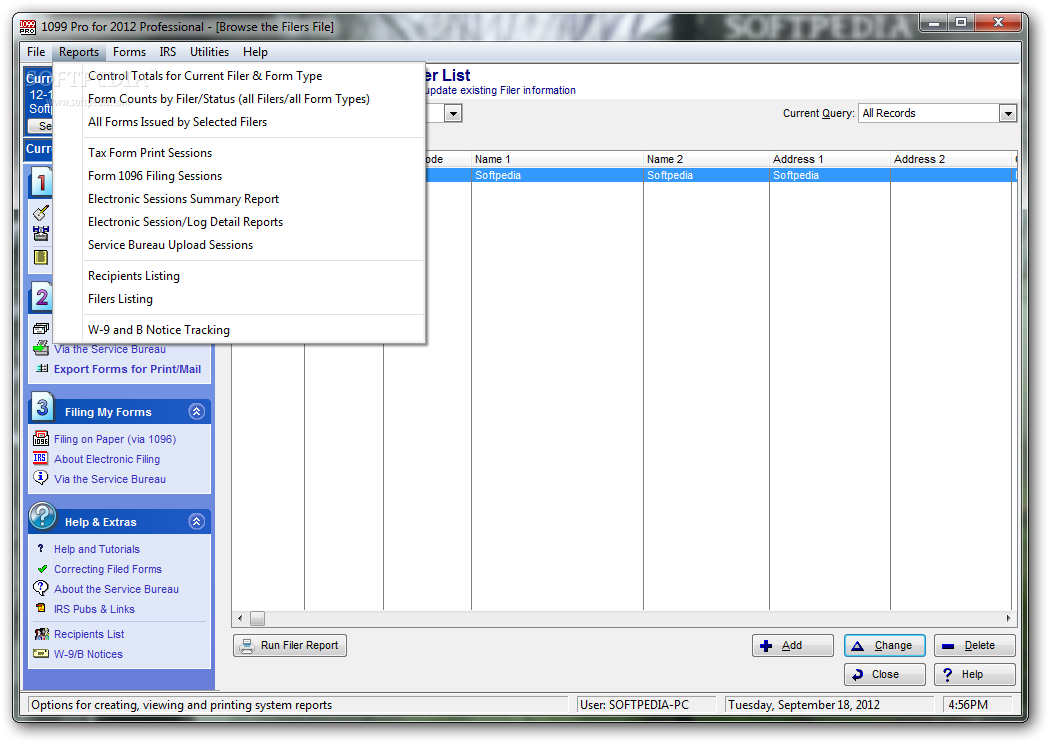The image size is (1049, 743).
Task: Click the Add button
Action: pos(793,645)
